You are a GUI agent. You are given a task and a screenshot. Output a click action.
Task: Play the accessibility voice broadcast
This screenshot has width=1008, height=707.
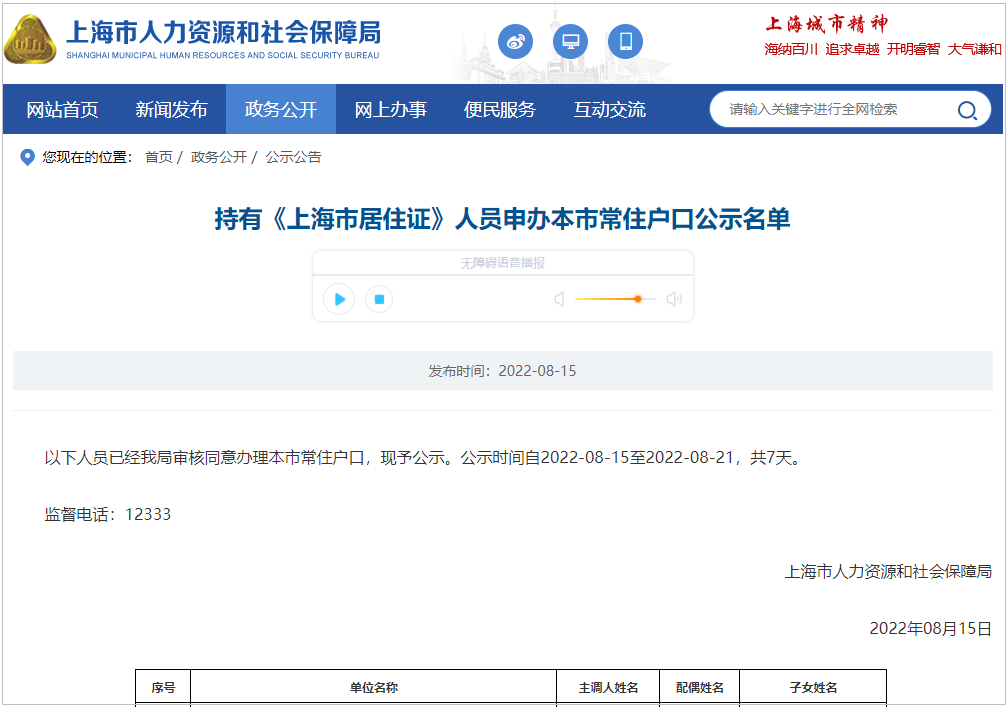tap(339, 299)
